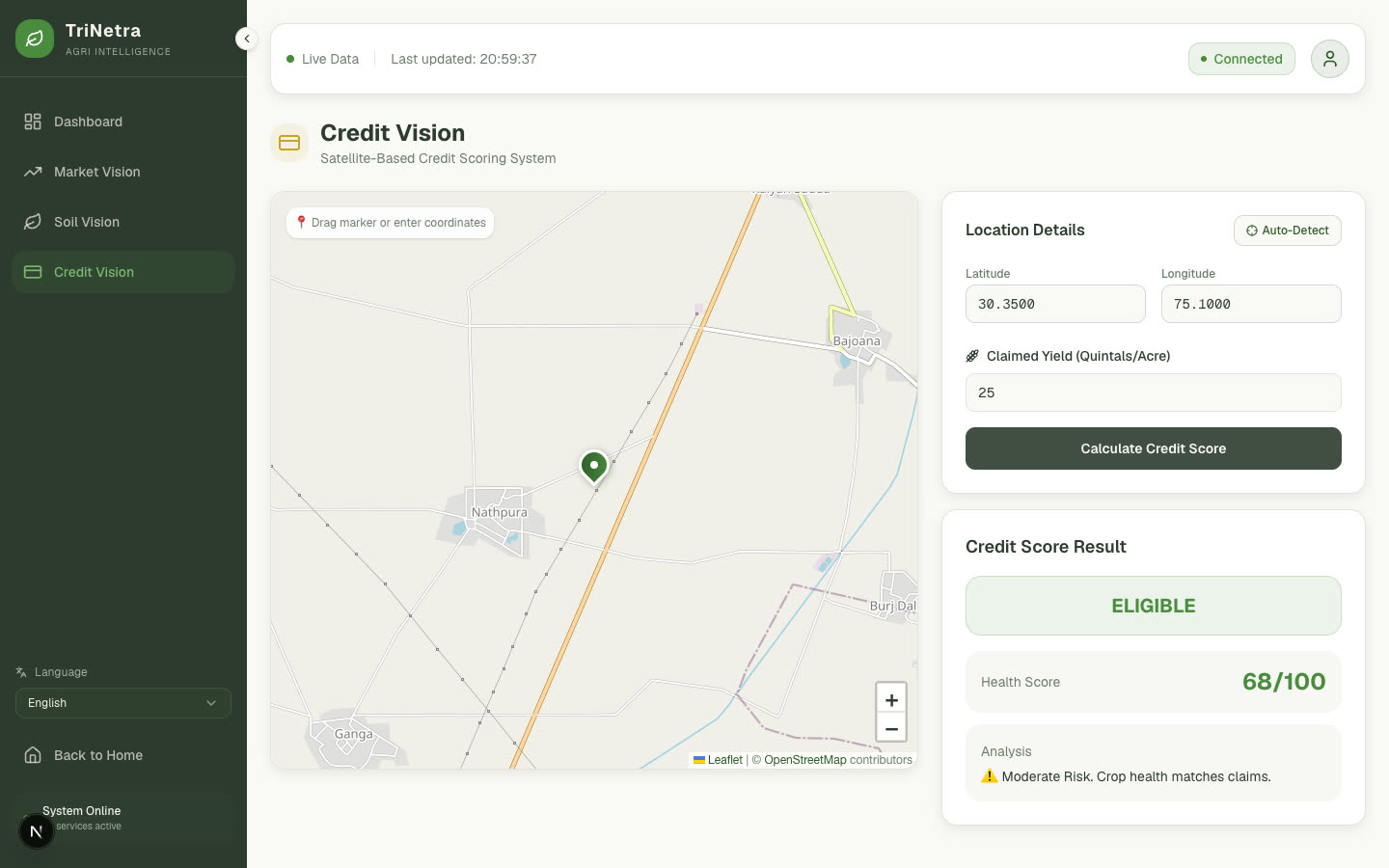Zoom out the map with minus button
The image size is (1389, 868).
pos(891,728)
